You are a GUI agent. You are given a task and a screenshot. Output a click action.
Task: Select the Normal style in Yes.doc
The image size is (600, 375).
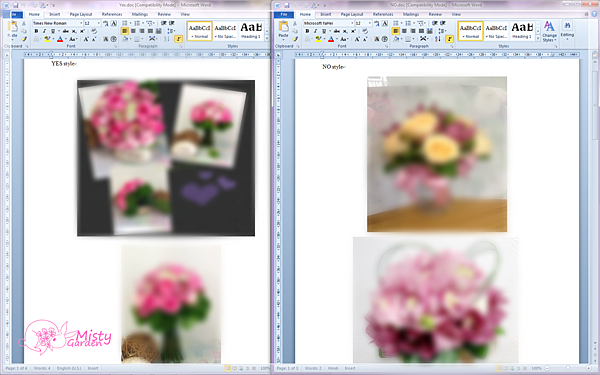[199, 31]
